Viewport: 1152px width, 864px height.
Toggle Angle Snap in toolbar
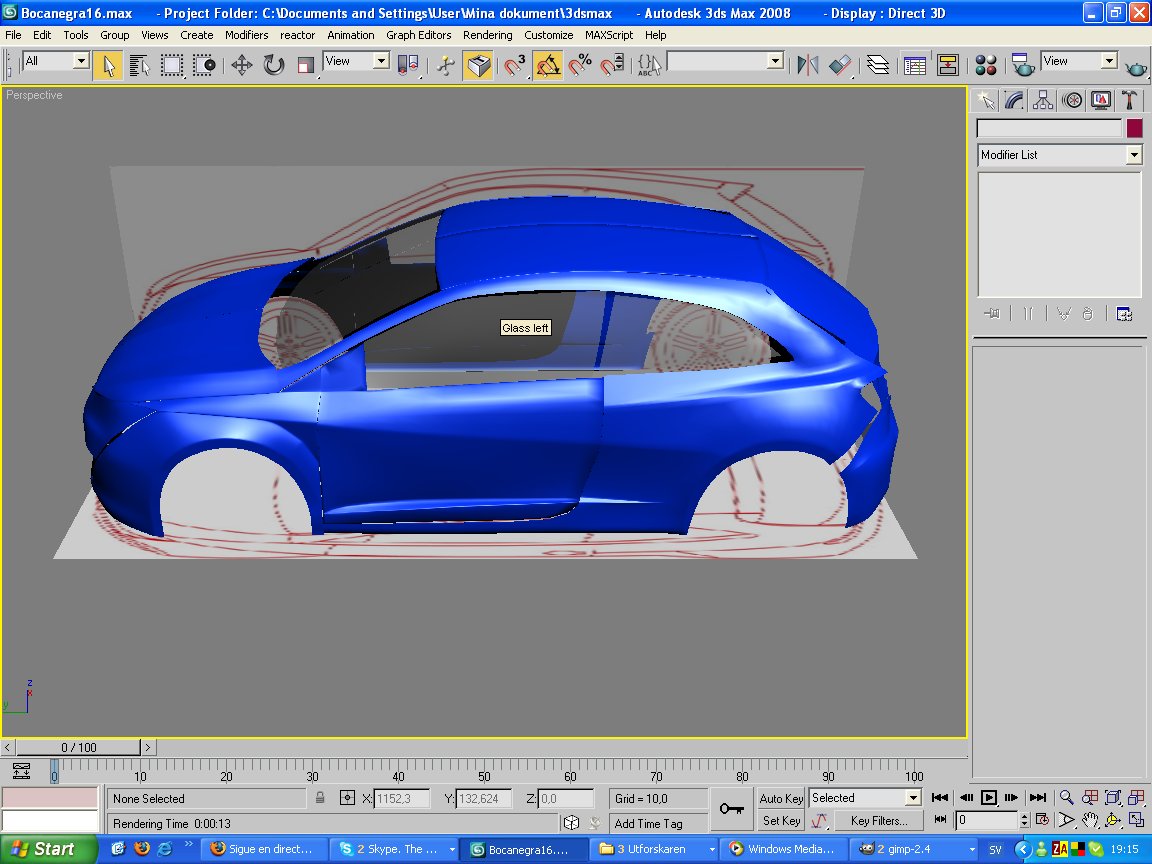547,66
